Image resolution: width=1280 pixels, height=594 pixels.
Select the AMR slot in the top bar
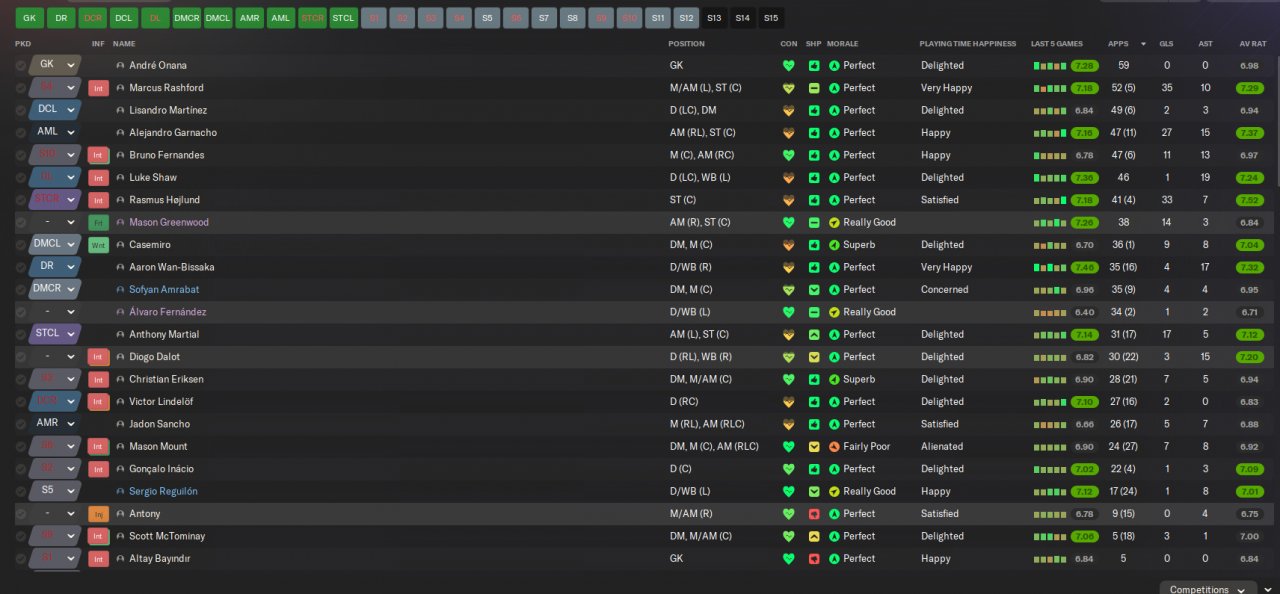[x=249, y=18]
